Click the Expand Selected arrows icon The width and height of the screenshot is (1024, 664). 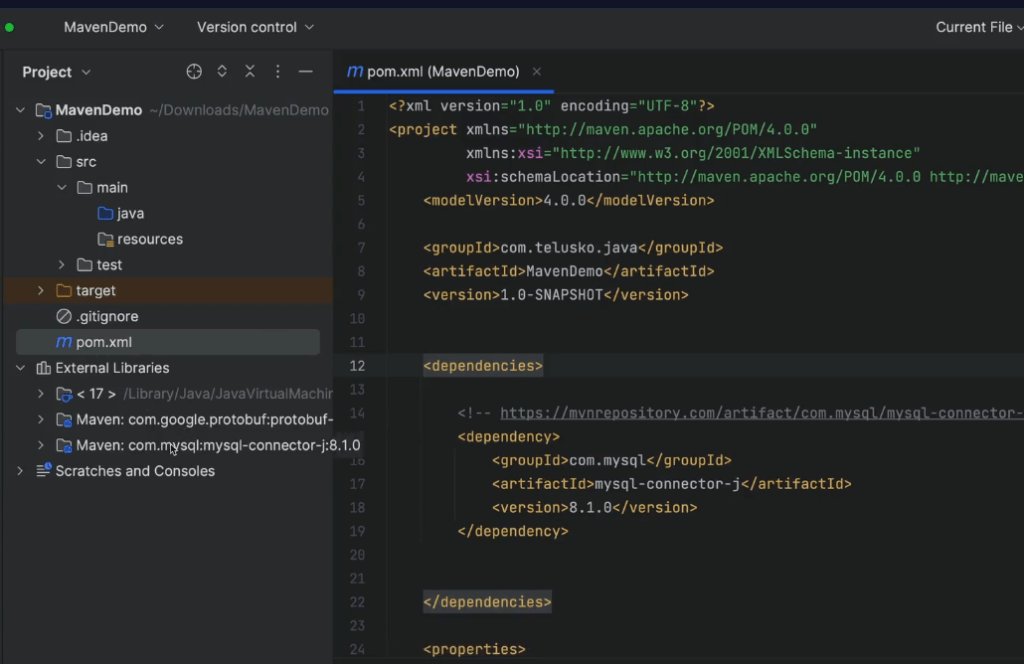coord(222,72)
